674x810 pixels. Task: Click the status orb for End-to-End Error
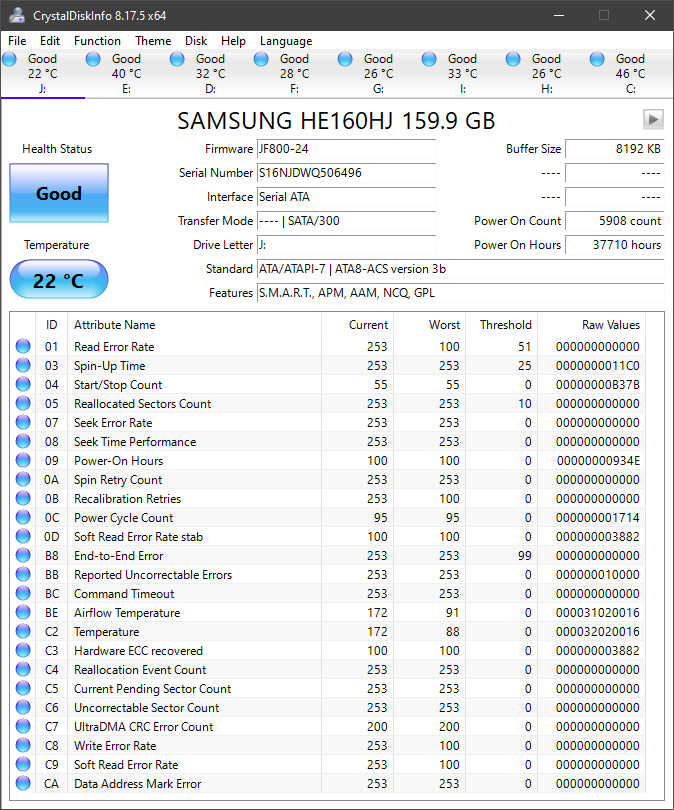[x=23, y=555]
